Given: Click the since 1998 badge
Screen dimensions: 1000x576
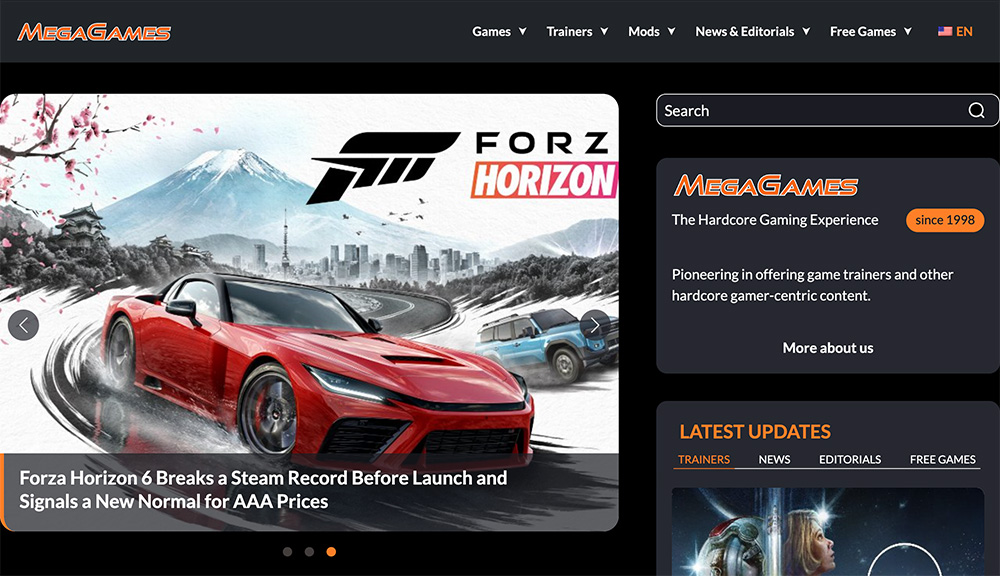Looking at the screenshot, I should point(945,220).
